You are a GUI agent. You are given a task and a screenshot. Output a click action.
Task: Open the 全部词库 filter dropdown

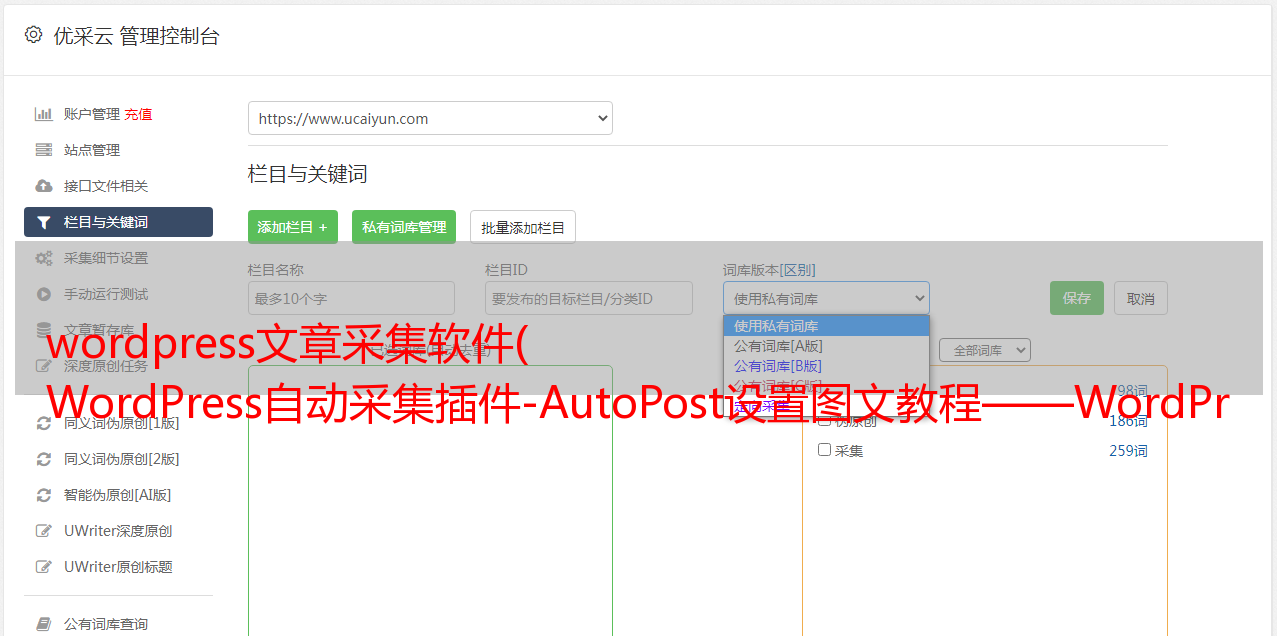[985, 350]
